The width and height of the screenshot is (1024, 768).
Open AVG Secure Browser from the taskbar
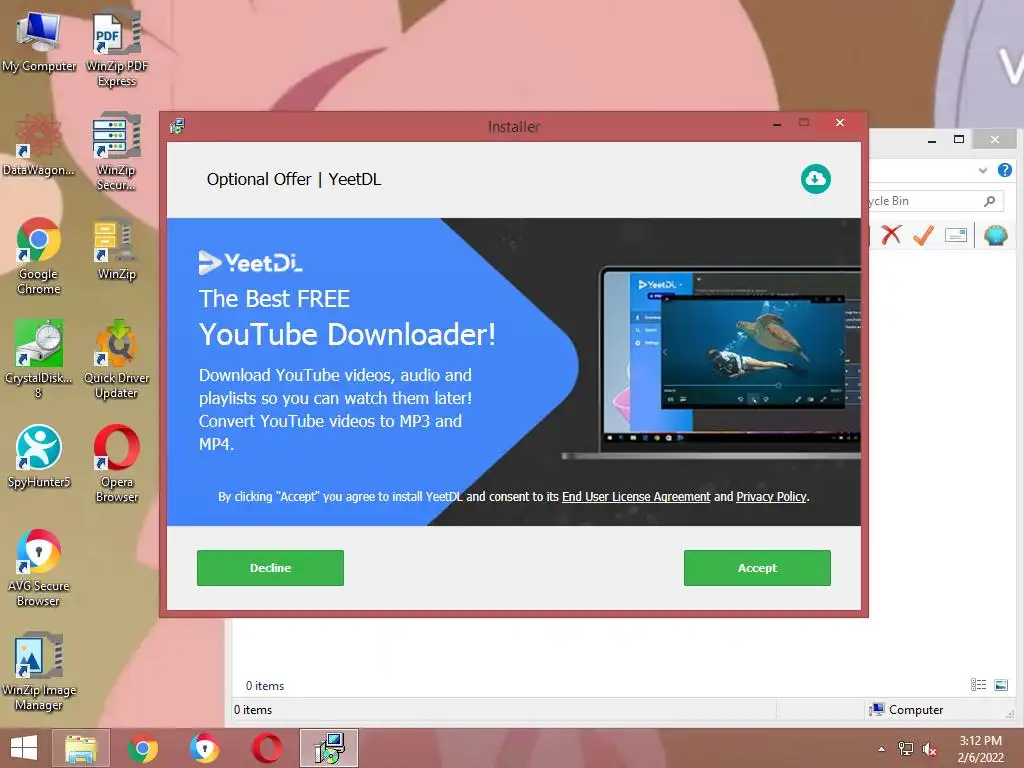pyautogui.click(x=204, y=748)
